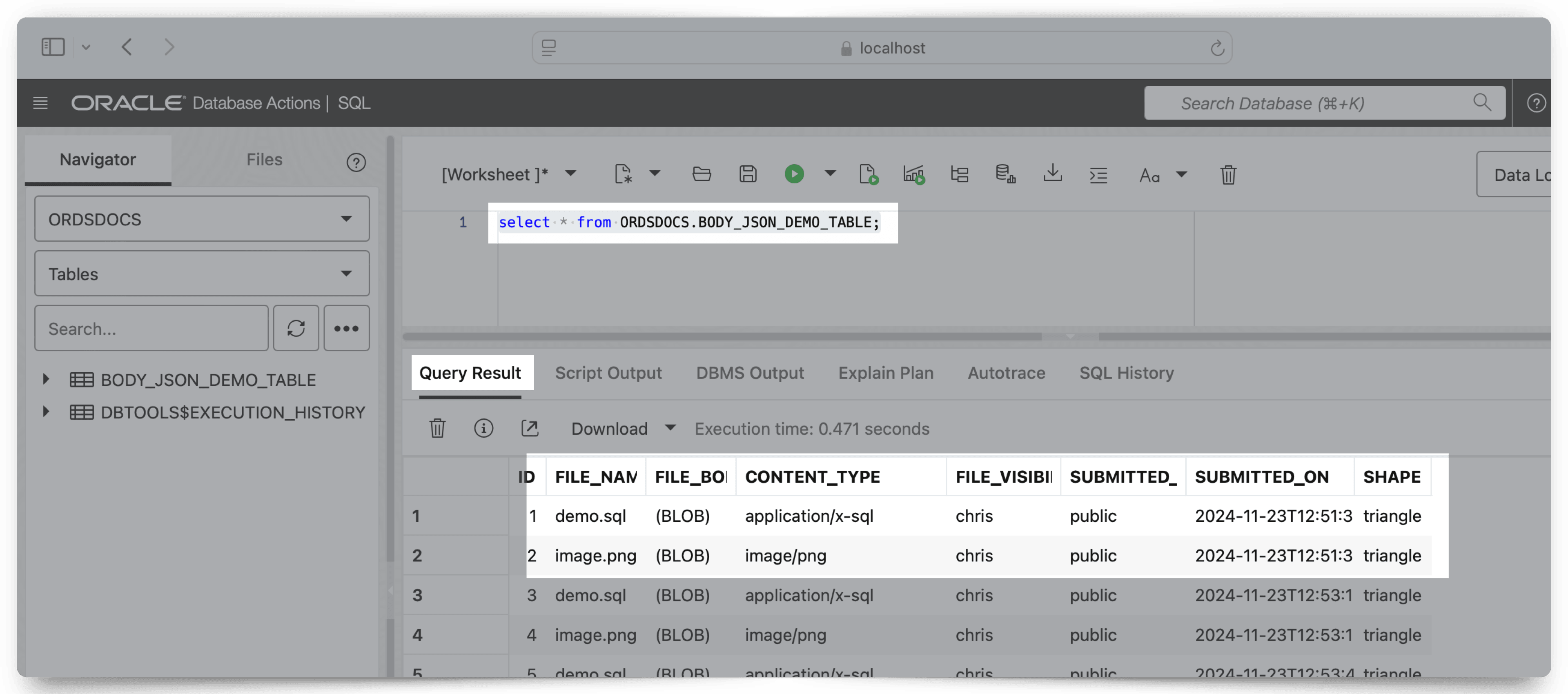Click the green Run Statement button
The image size is (1568, 694).
pos(794,175)
